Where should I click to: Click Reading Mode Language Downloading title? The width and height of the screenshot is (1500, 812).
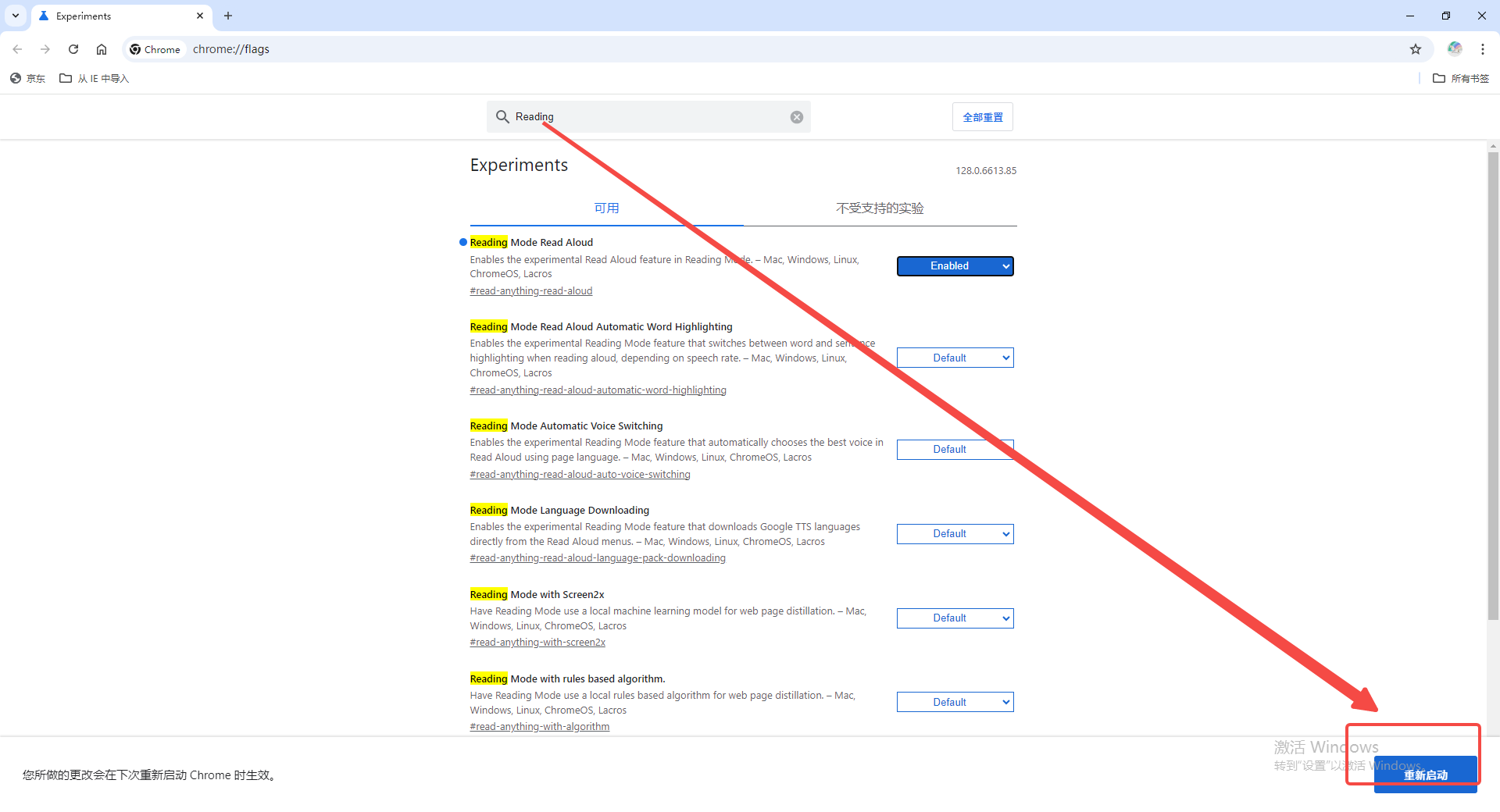click(x=559, y=510)
